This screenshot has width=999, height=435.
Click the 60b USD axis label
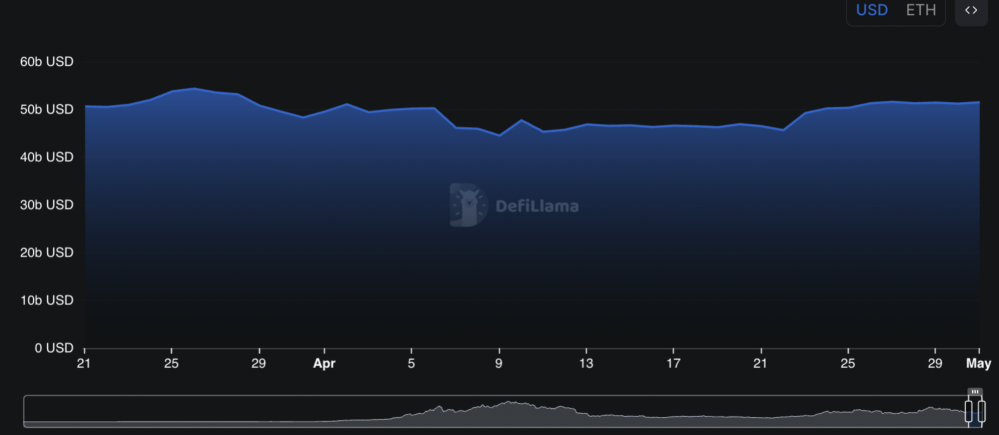pos(47,62)
